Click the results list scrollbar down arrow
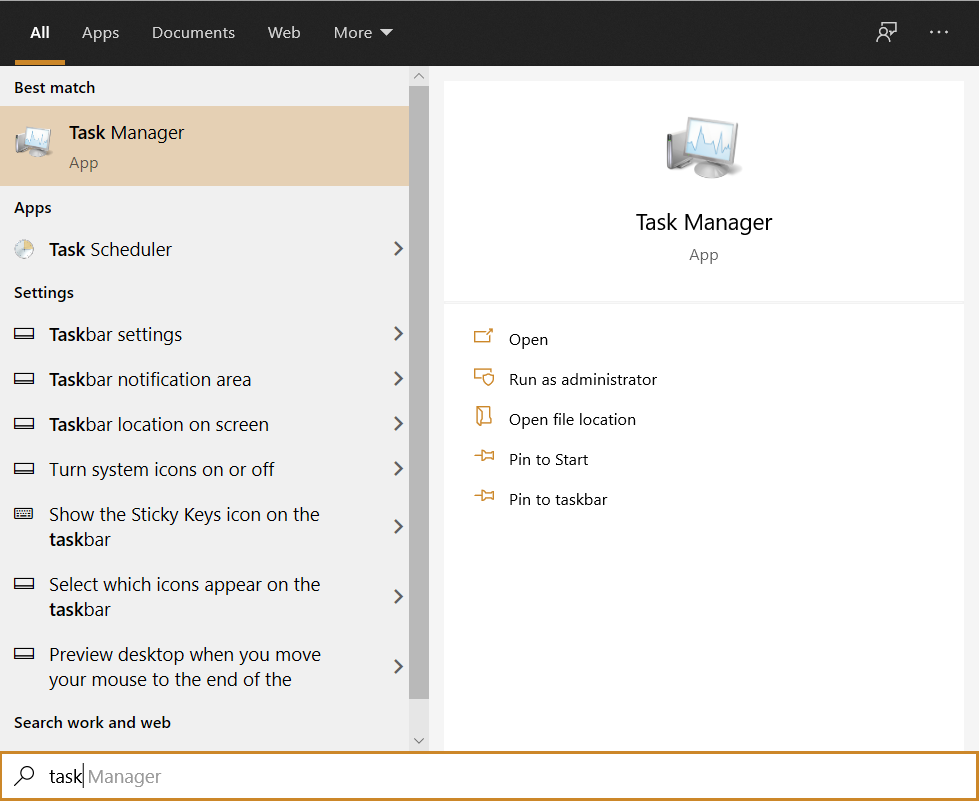 419,741
